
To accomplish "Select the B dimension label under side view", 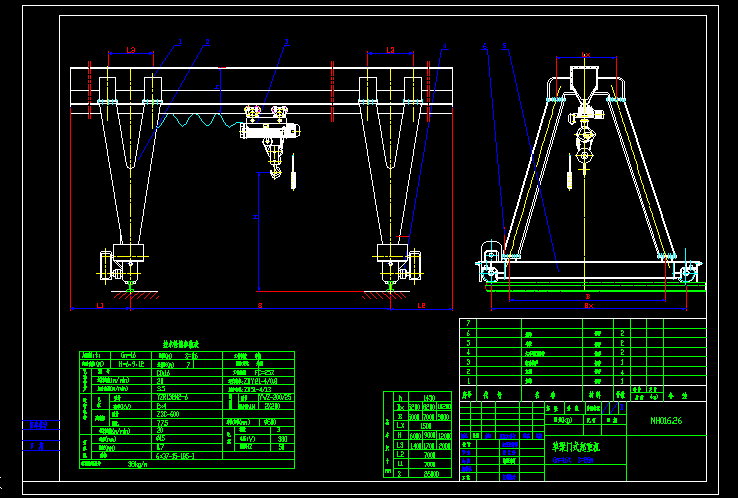I will (x=587, y=297).
